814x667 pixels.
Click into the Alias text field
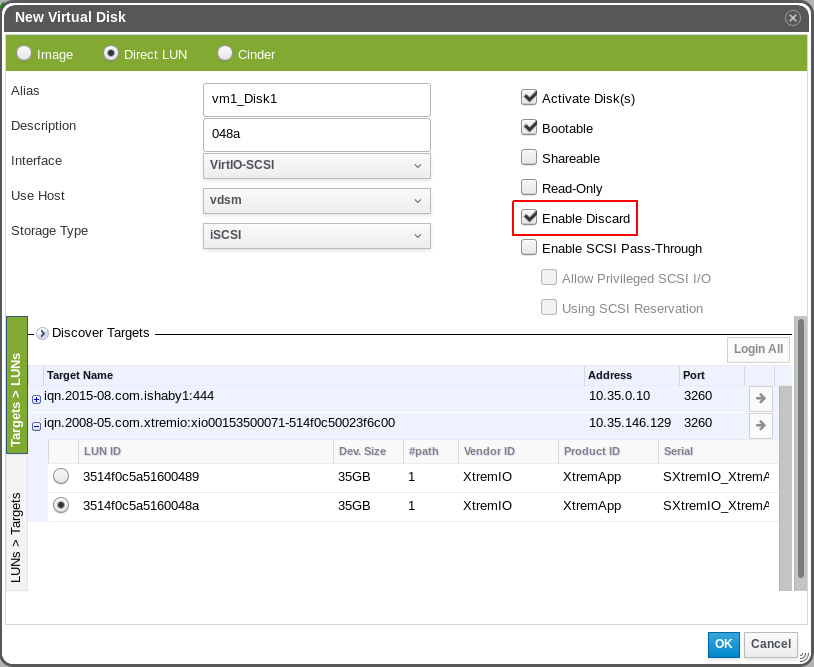(316, 99)
